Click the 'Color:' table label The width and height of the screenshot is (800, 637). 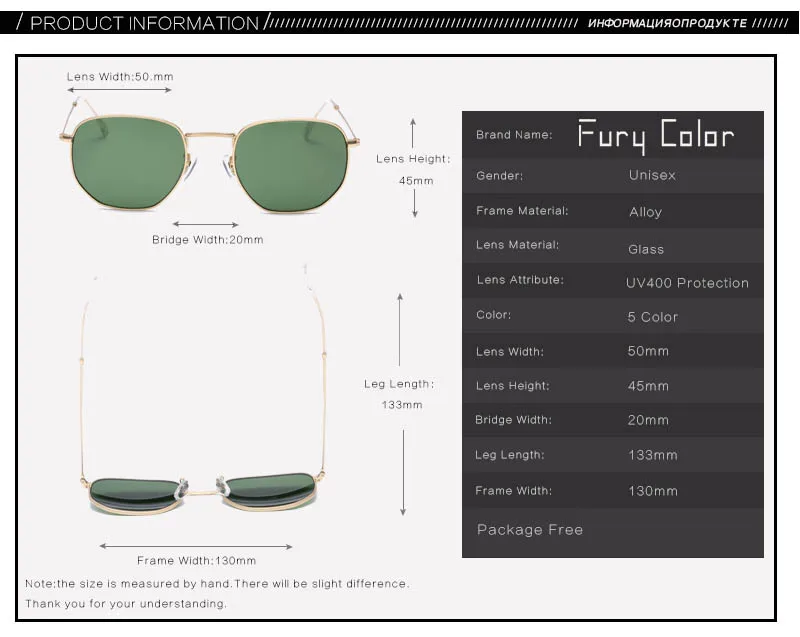(493, 315)
